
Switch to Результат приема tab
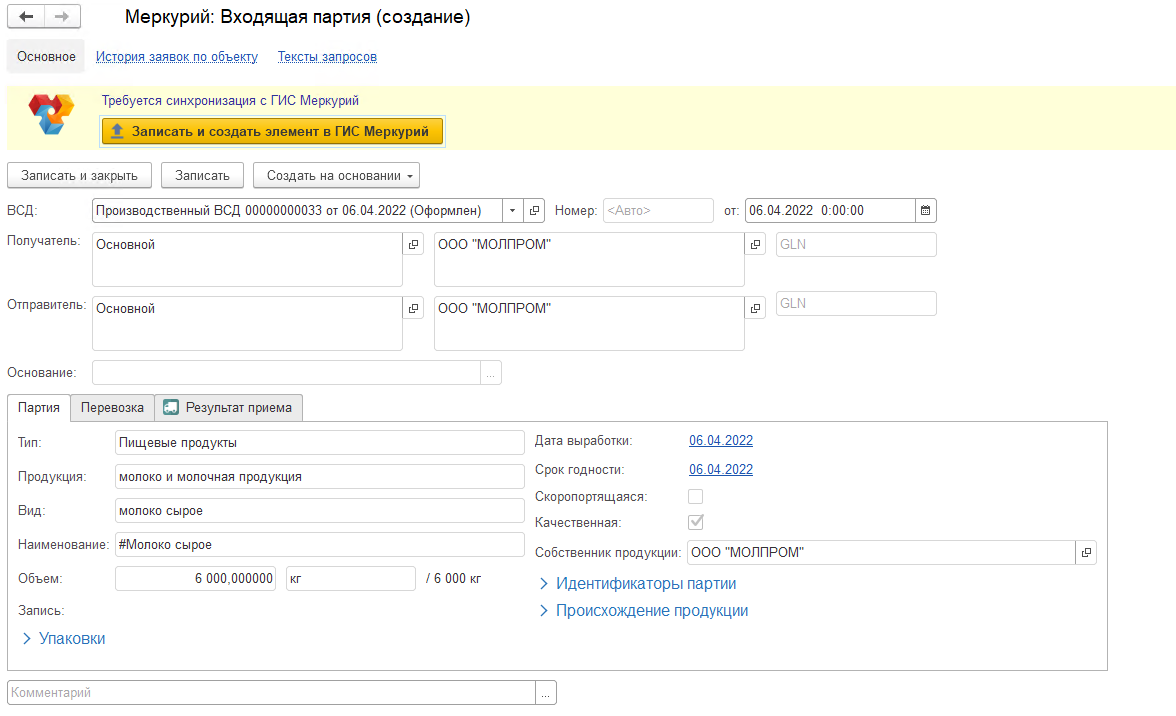pos(228,407)
